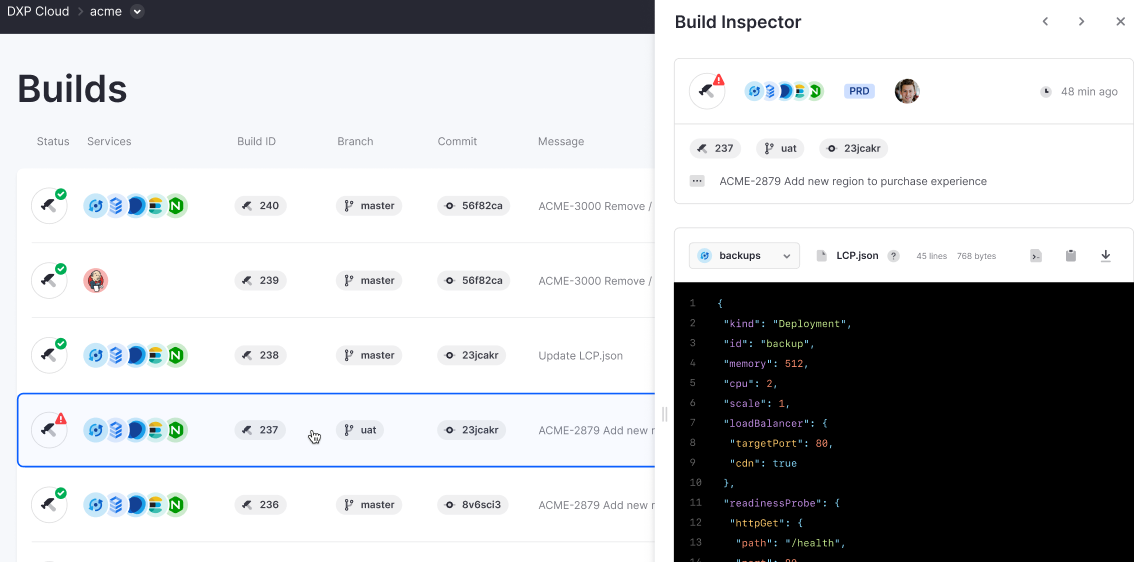Click the help question mark beside LCP.json
This screenshot has height=562, width=1144.
click(894, 256)
